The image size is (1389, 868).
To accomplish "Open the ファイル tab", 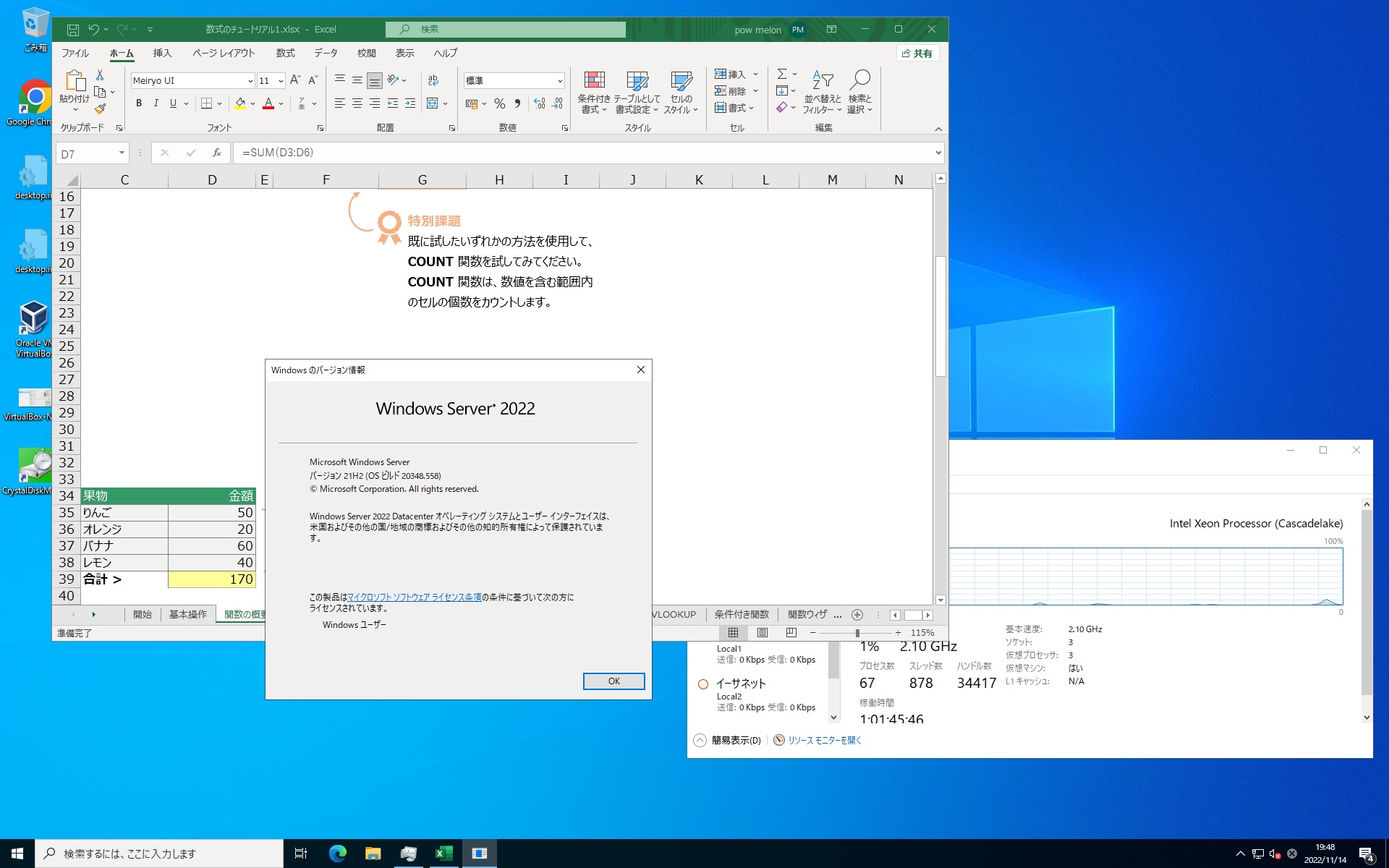I will point(75,53).
